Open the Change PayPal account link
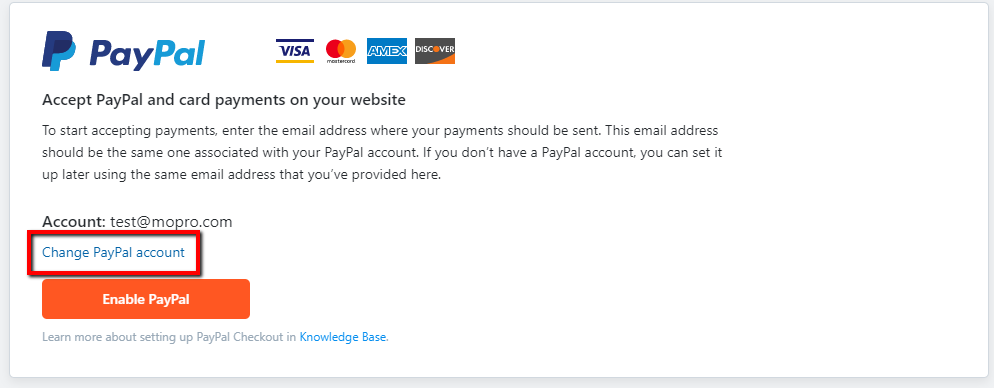Viewport: 994px width, 388px height. pyautogui.click(x=113, y=252)
